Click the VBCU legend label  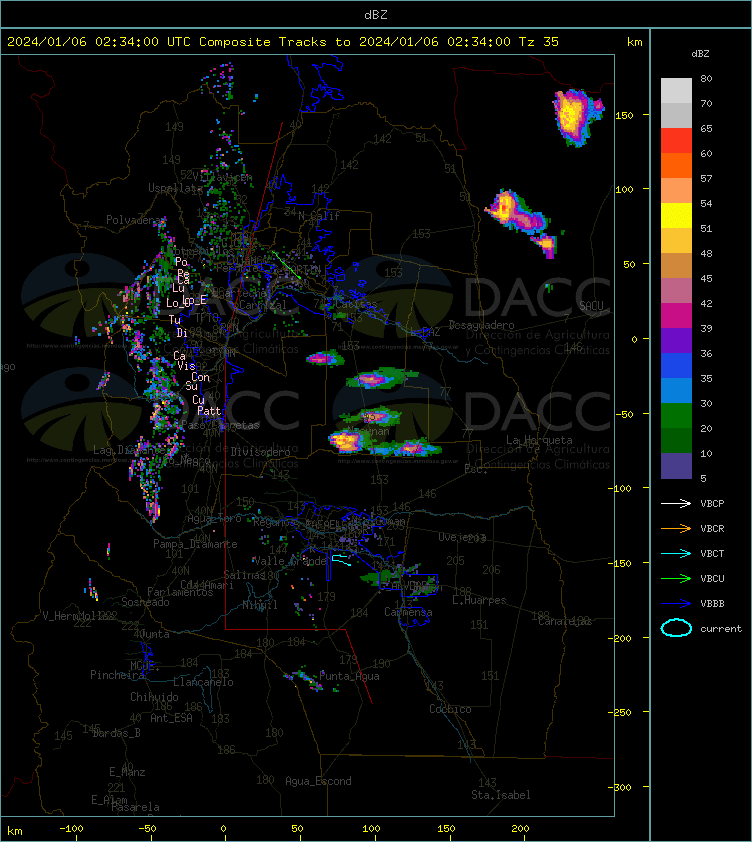click(712, 578)
